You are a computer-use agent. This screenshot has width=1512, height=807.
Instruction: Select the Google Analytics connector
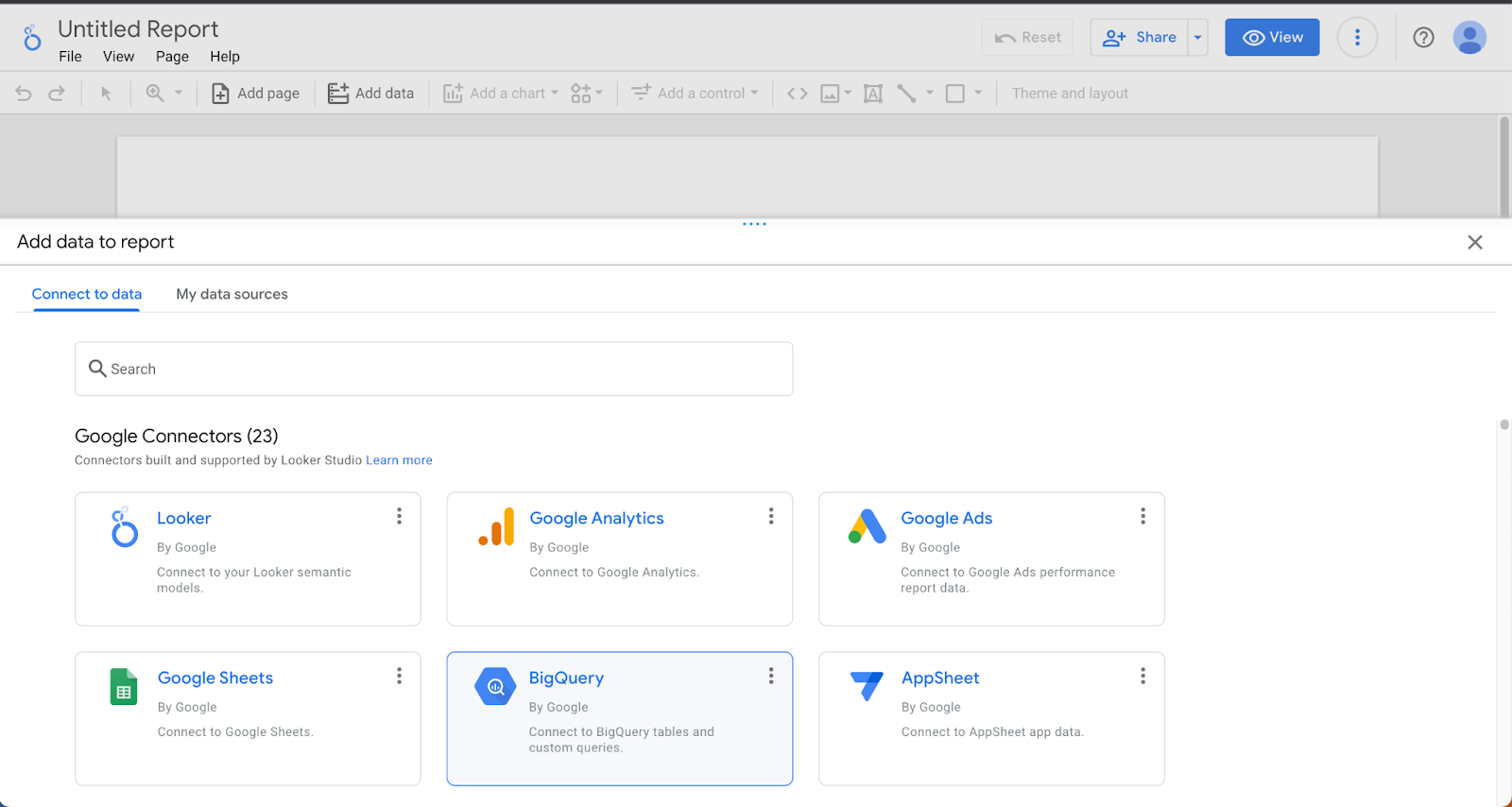point(620,558)
